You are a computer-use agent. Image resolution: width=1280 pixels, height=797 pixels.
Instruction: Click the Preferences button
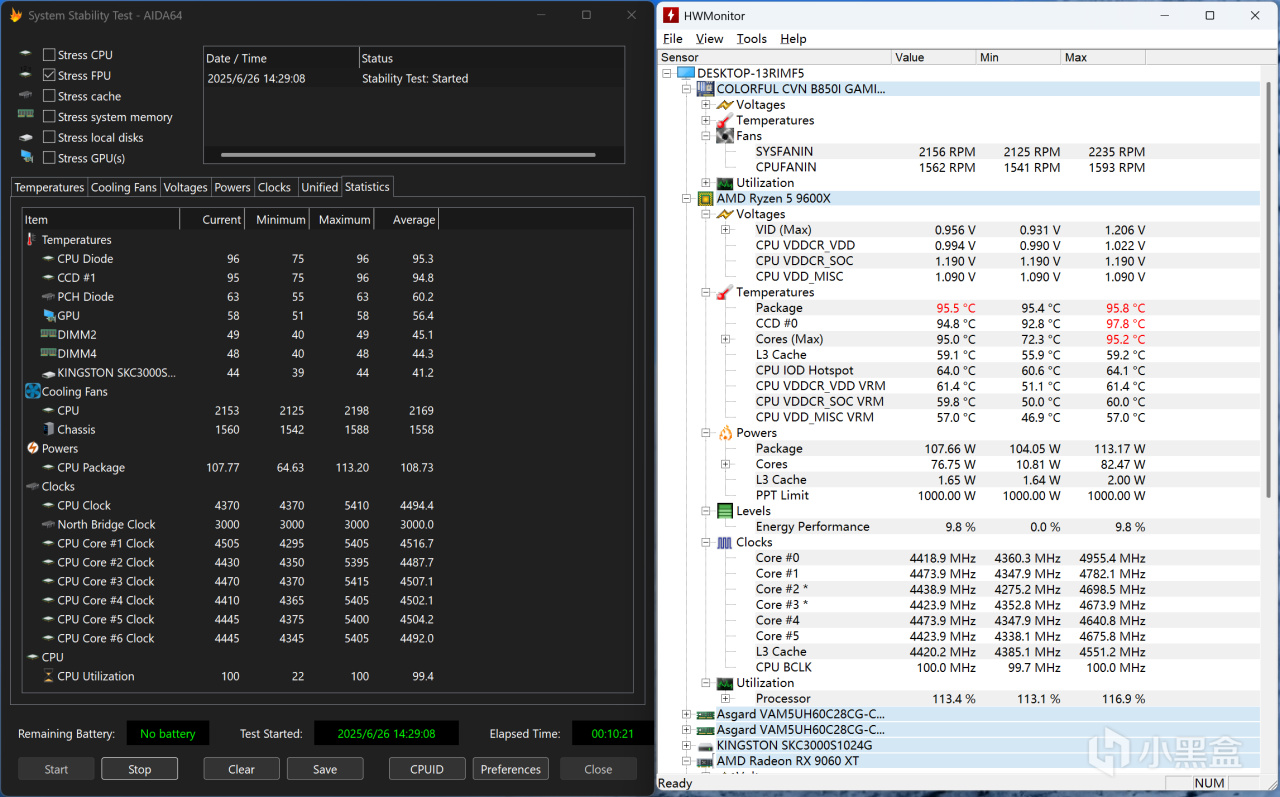(510, 769)
